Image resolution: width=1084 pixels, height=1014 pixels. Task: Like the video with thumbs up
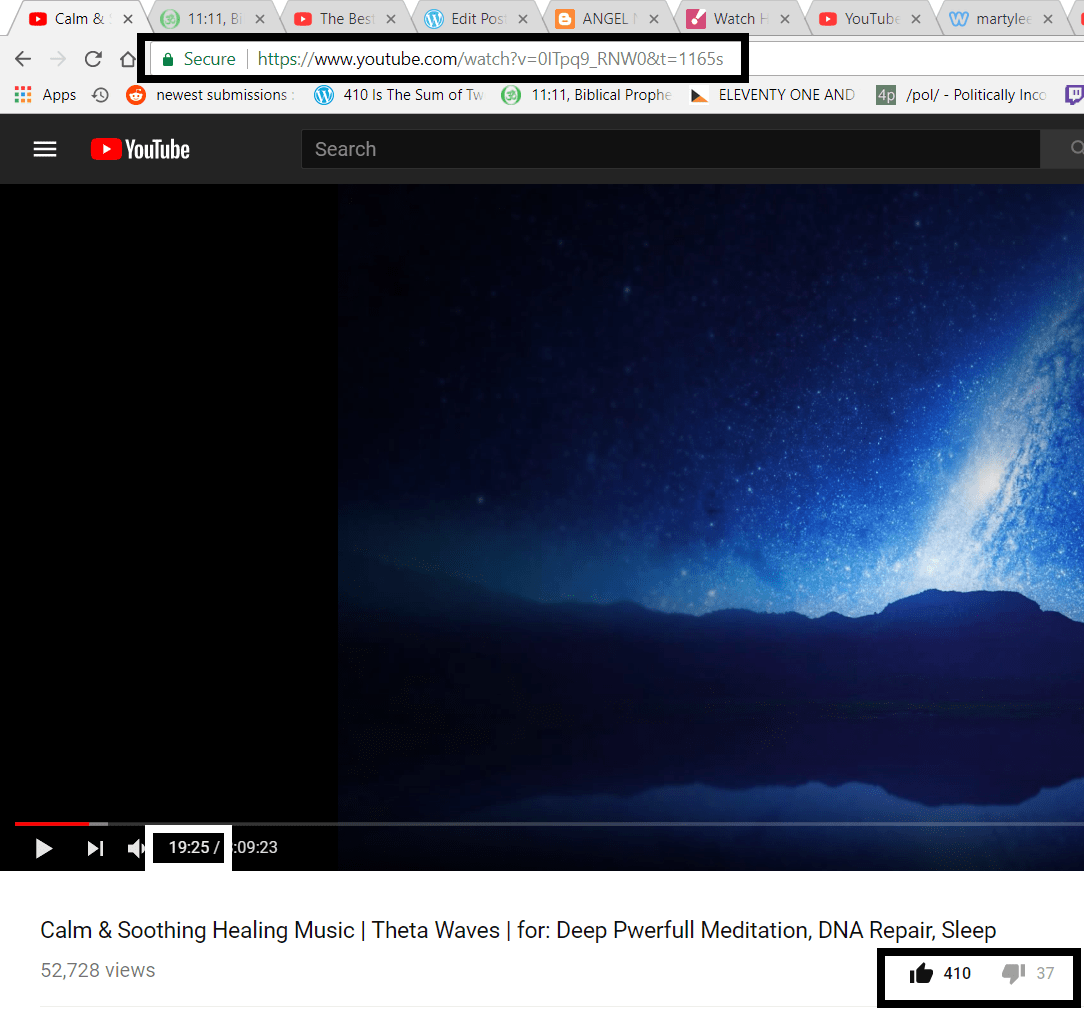point(921,973)
